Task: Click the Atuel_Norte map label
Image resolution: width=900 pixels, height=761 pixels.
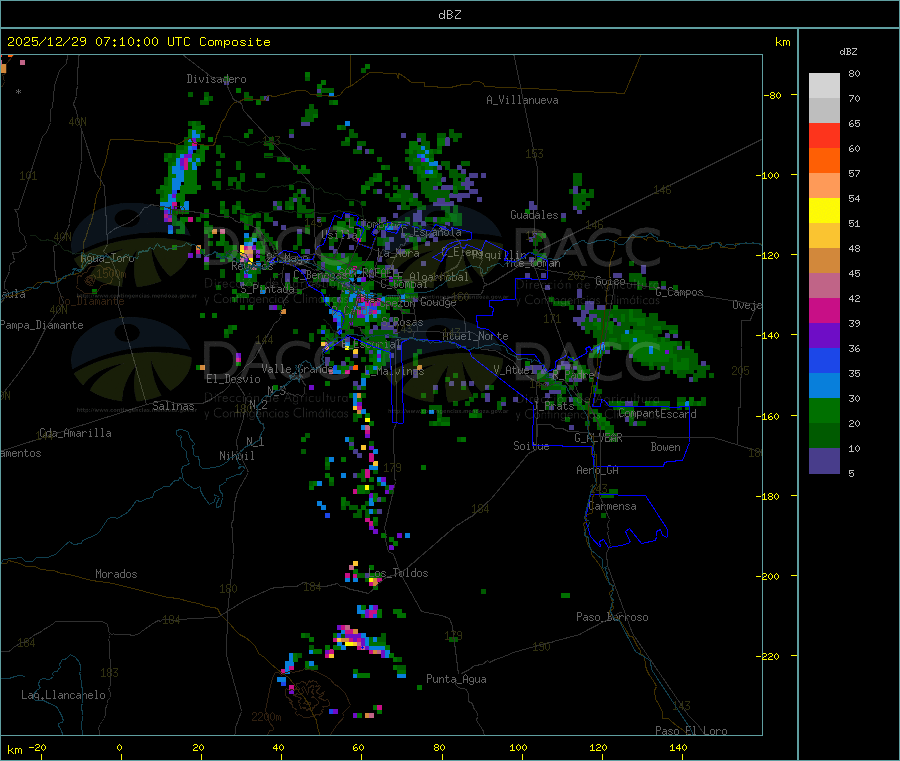Action: pos(475,336)
